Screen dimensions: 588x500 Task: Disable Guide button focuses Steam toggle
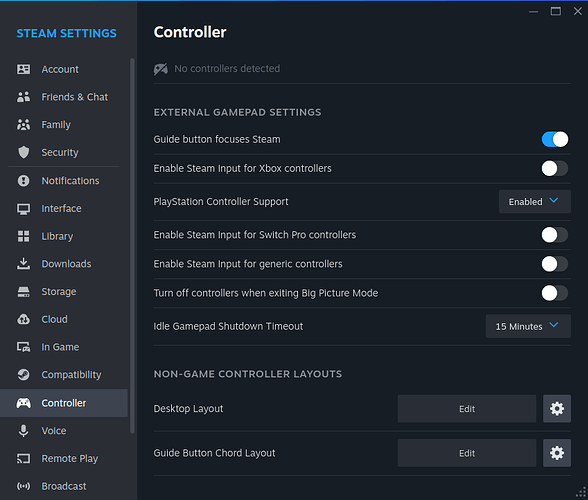click(x=555, y=139)
